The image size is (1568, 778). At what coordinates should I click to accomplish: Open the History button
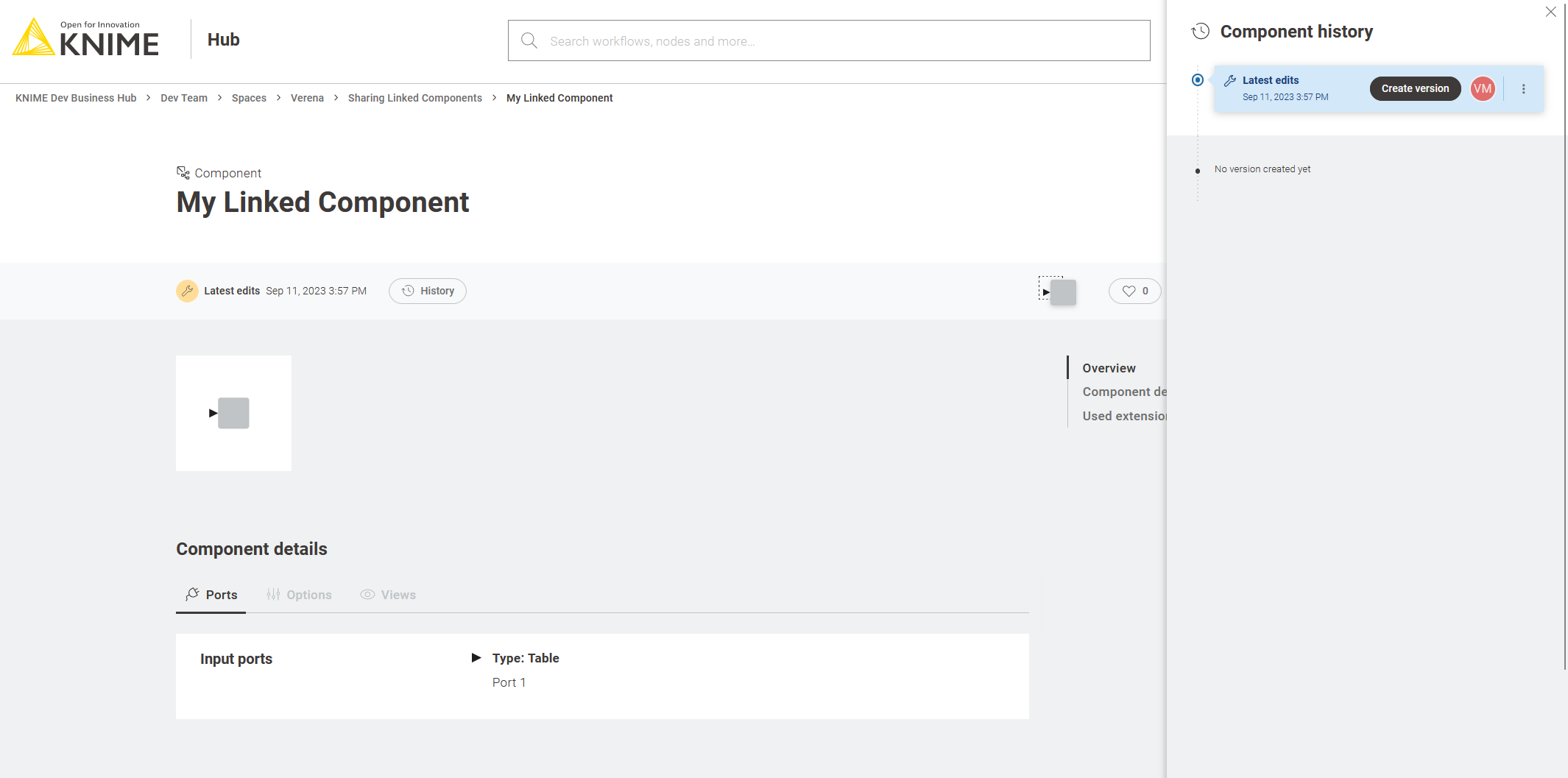[x=428, y=291]
